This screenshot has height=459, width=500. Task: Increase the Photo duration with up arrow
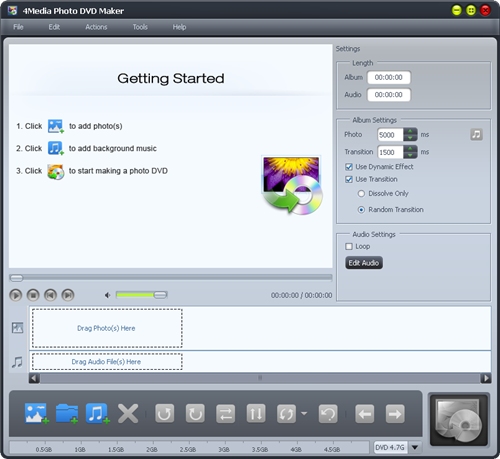[410, 131]
